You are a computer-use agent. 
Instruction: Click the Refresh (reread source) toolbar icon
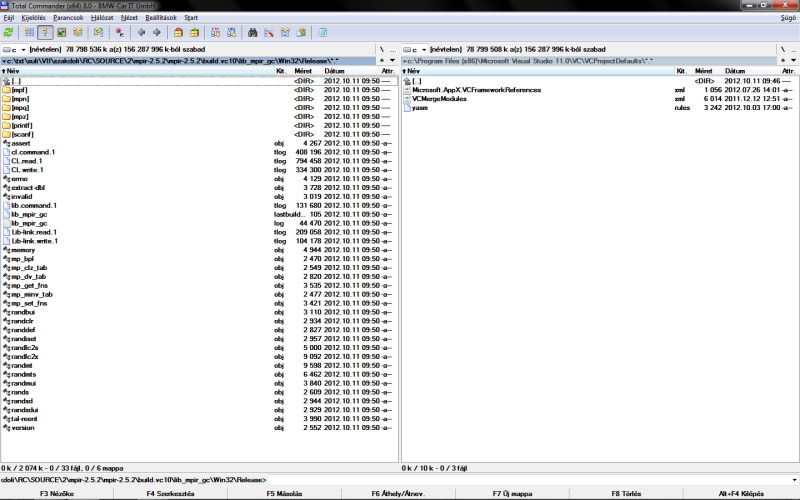point(9,32)
